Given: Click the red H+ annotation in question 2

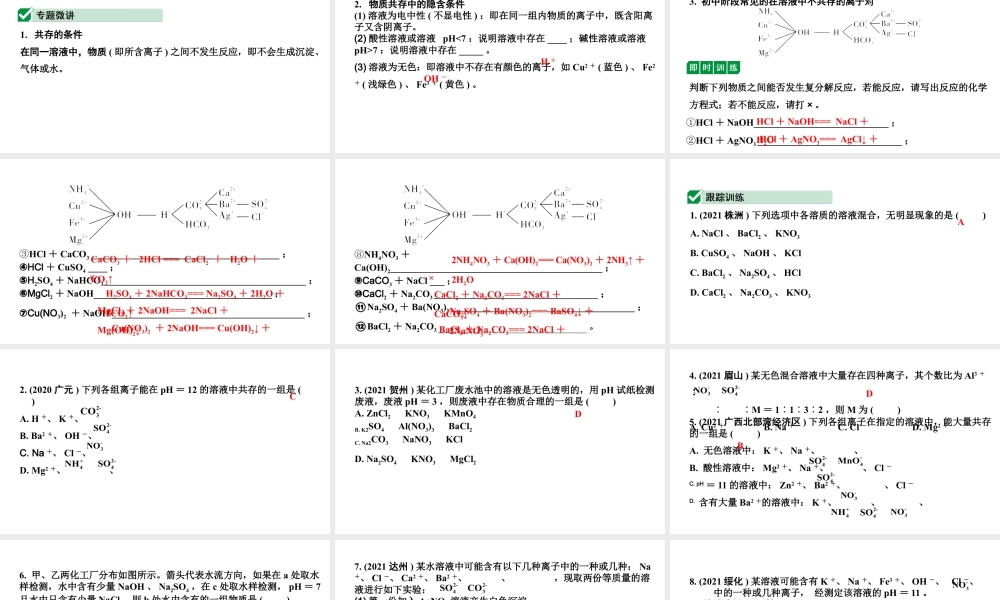Looking at the screenshot, I should coord(547,61).
